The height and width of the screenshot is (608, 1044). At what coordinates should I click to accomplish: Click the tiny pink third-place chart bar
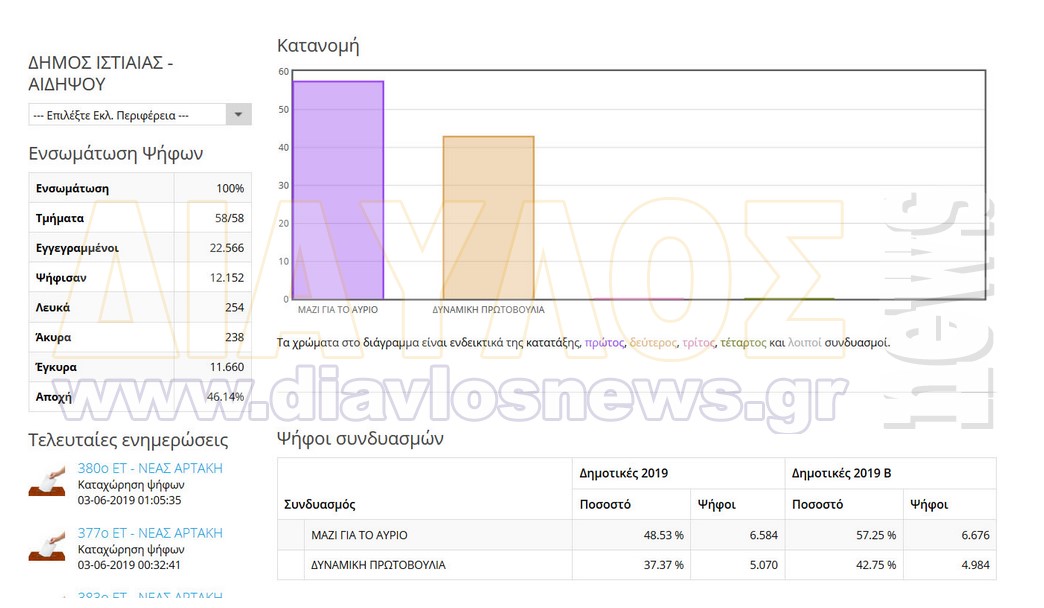(x=638, y=298)
